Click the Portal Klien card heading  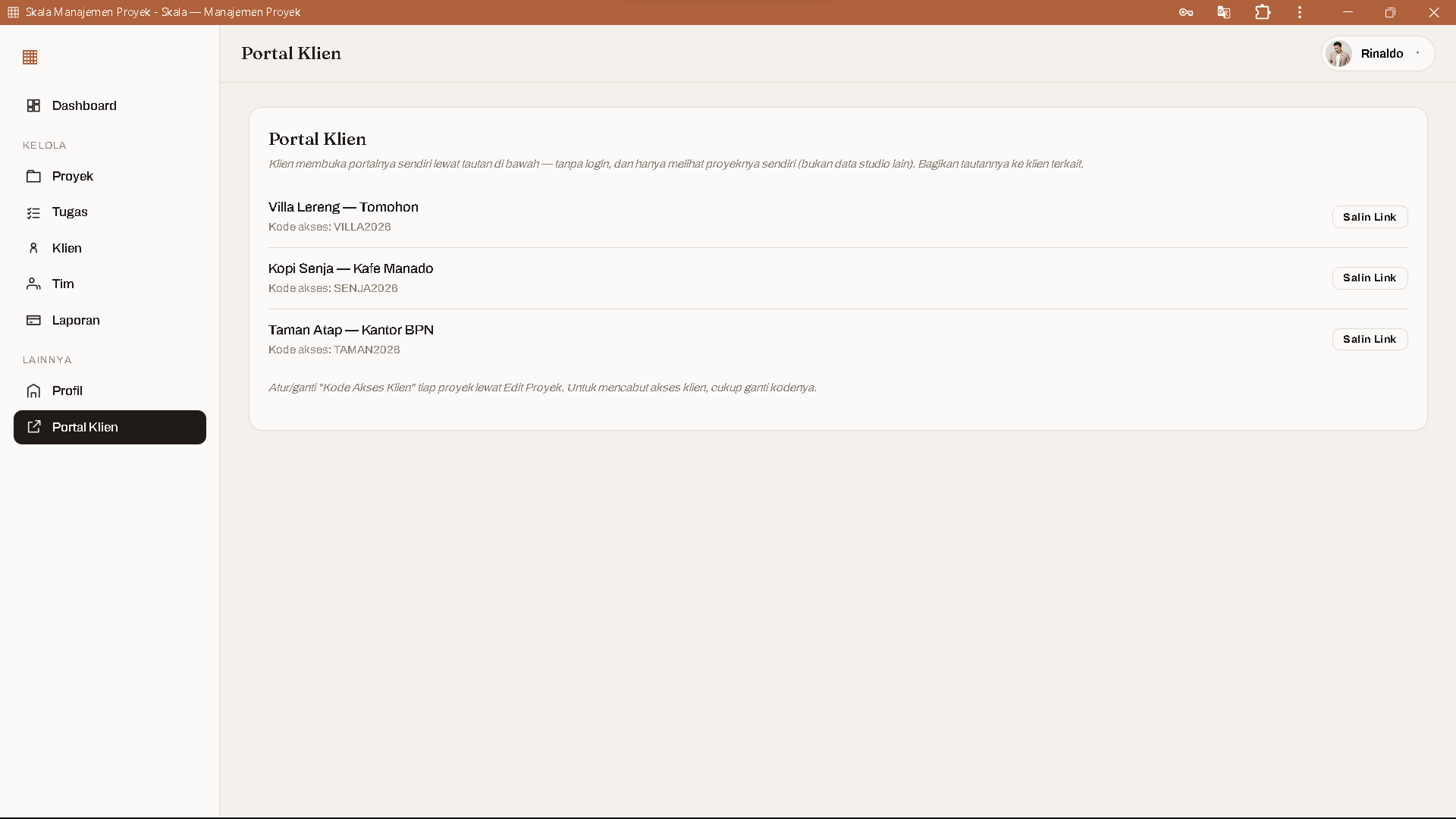click(318, 139)
